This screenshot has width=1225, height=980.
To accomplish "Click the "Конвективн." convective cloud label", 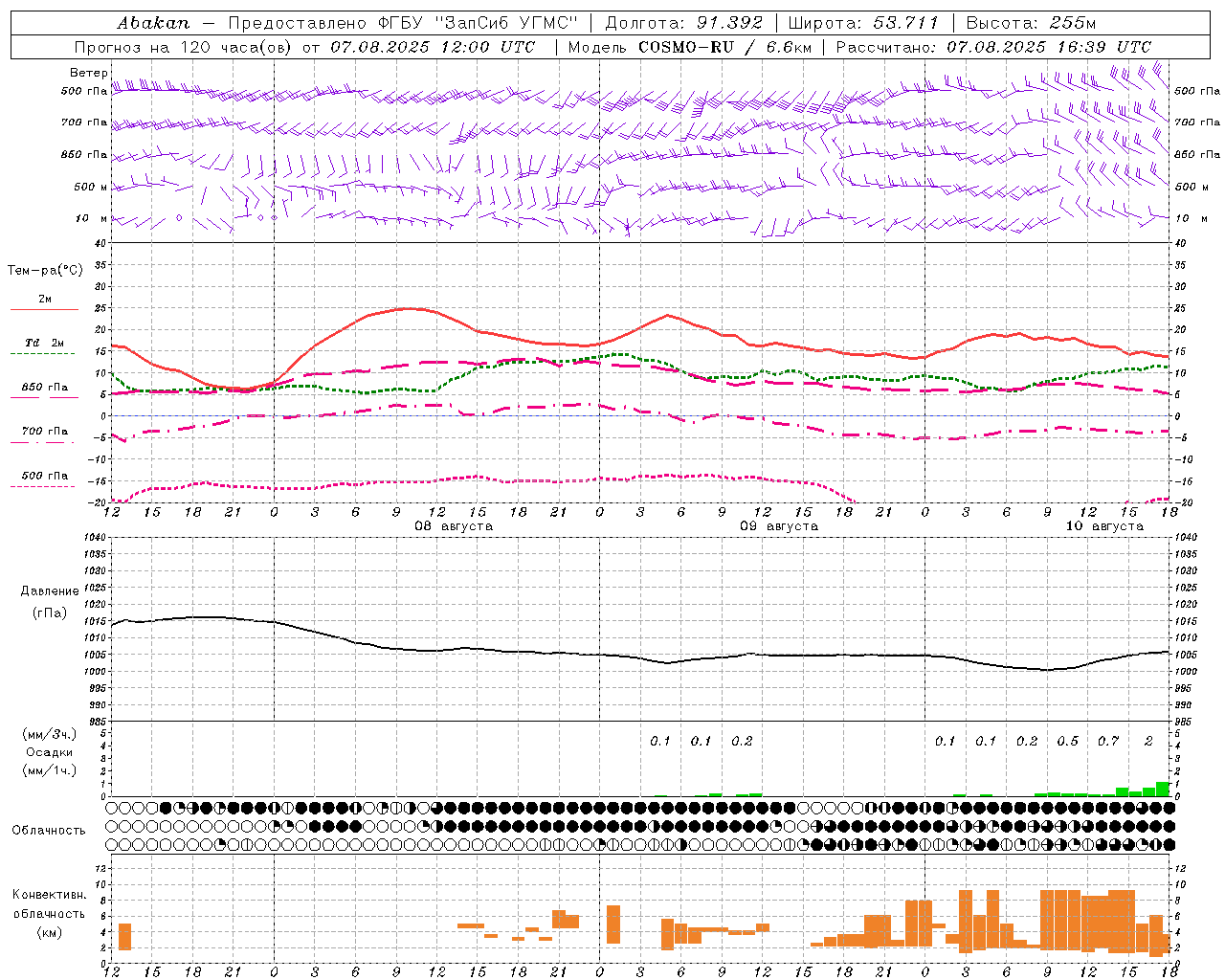I will pos(50,895).
